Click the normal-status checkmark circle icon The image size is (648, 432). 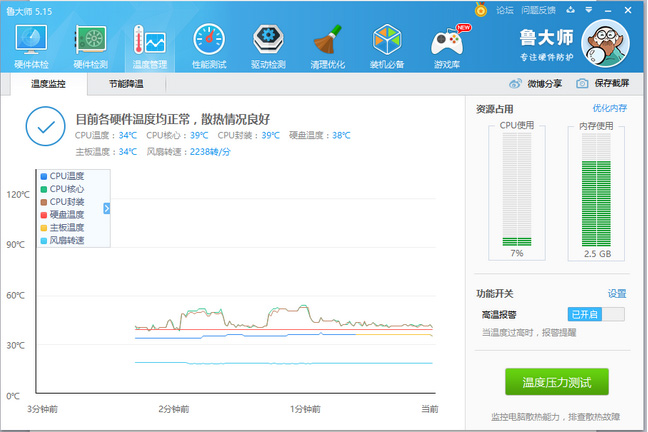(45, 126)
